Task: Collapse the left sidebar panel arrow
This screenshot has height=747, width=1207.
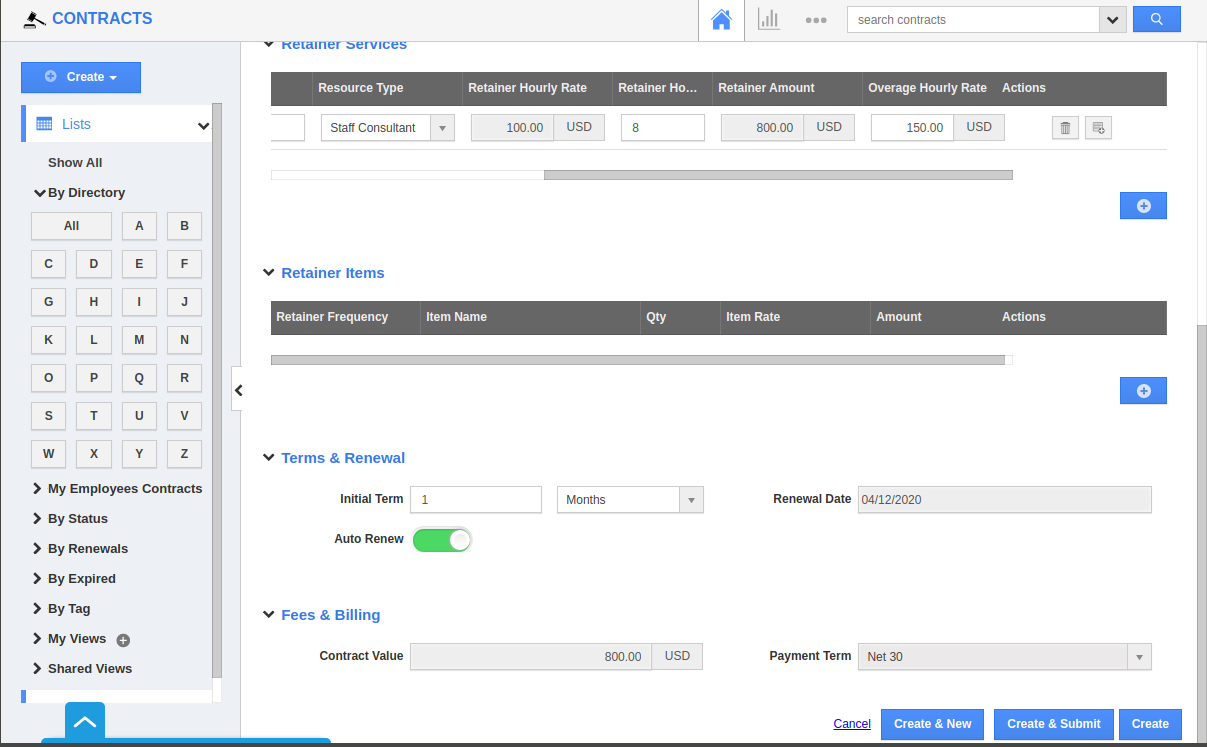Action: click(x=237, y=389)
